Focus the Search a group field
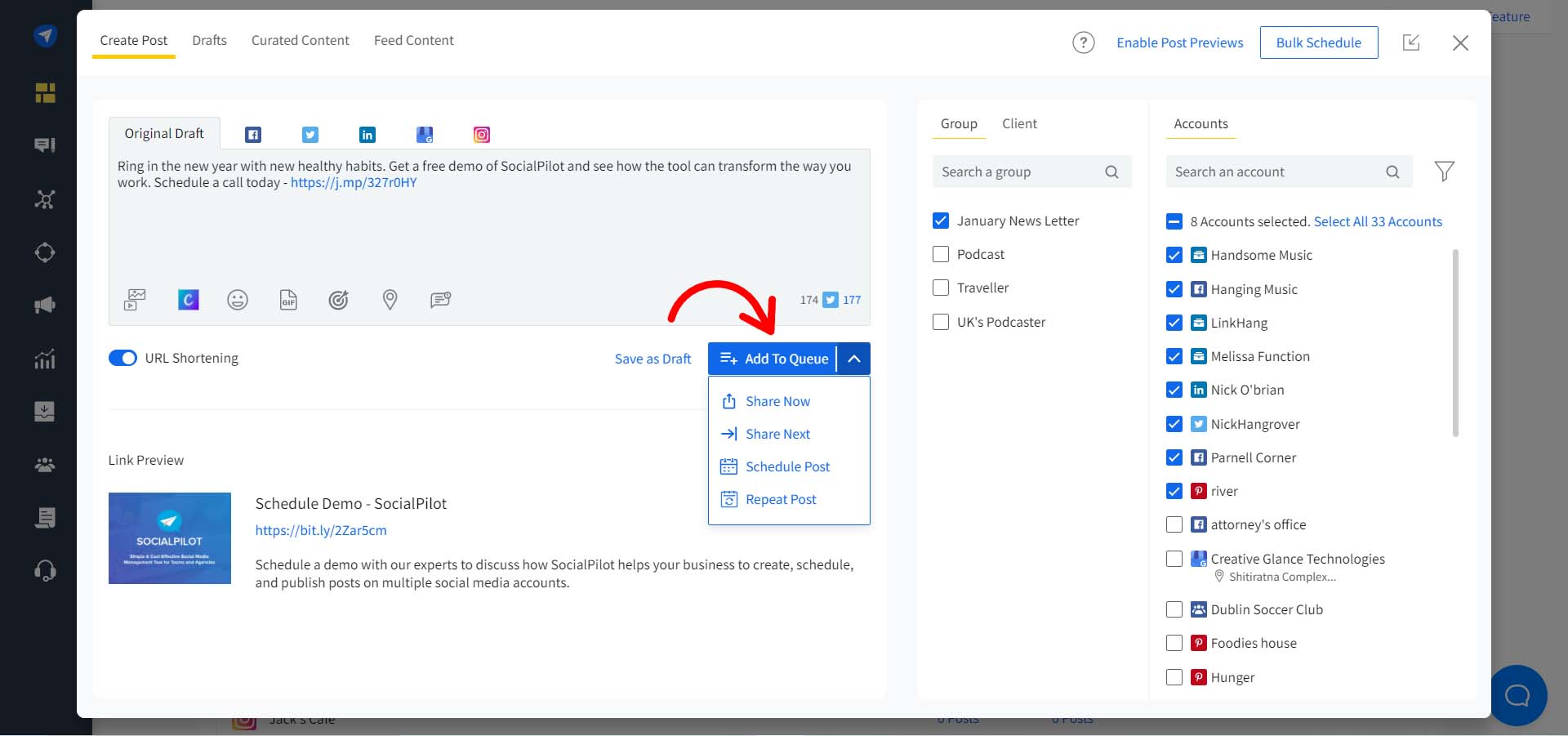Viewport: 1568px width, 736px height. (x=1031, y=172)
